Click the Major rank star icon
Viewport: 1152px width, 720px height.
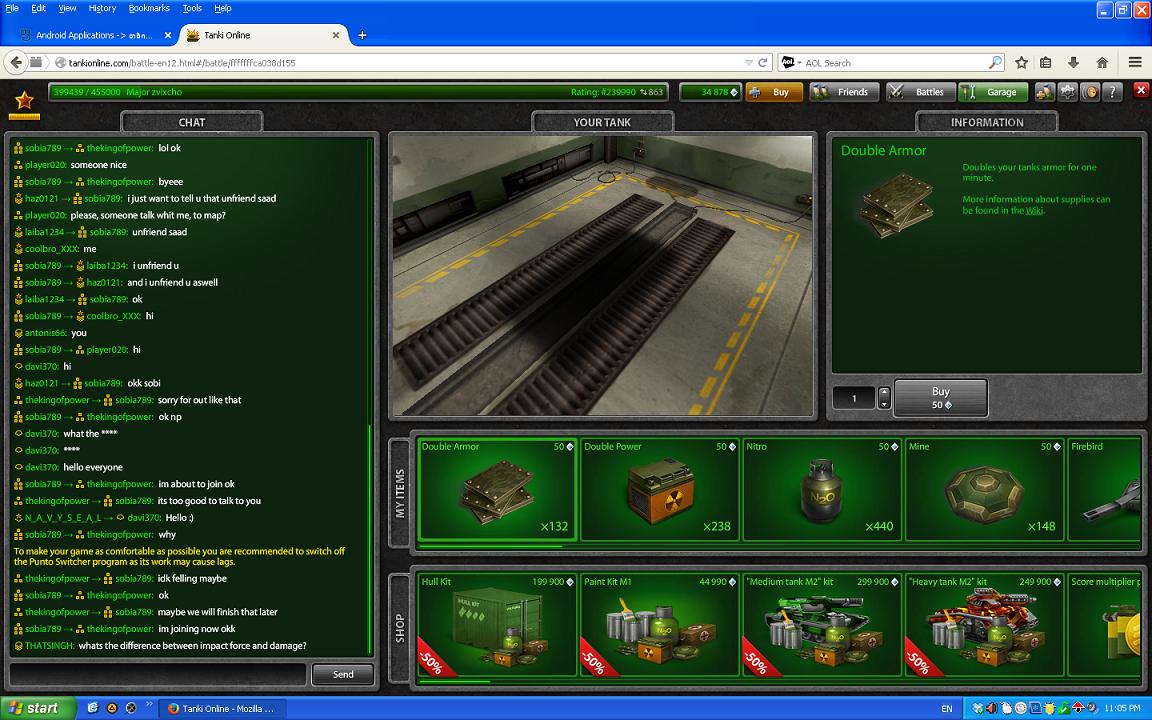[24, 101]
